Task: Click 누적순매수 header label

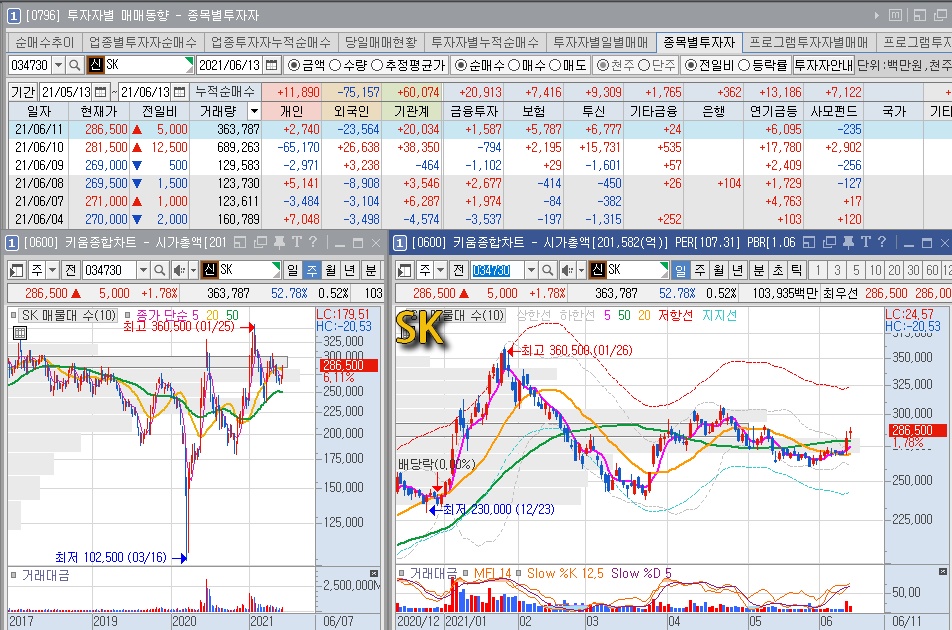Action: [x=225, y=92]
